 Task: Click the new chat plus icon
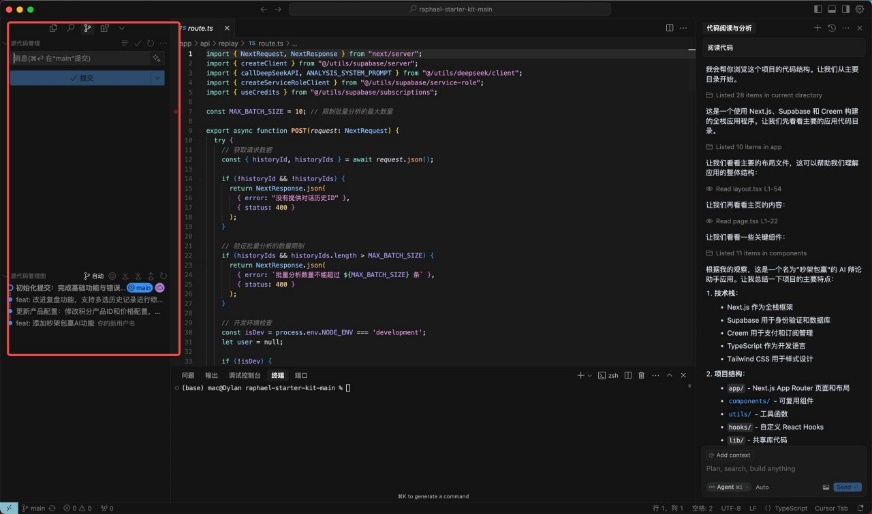[817, 28]
